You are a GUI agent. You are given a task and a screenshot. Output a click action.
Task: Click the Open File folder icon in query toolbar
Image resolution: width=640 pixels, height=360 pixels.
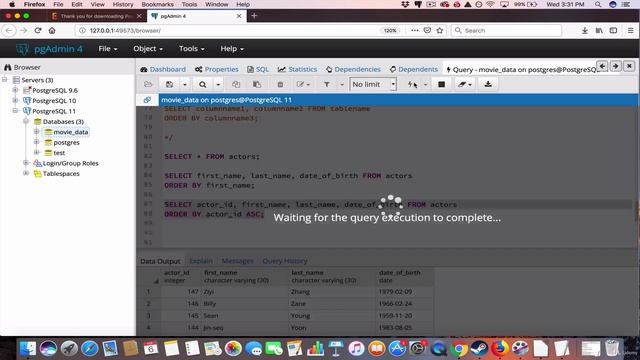[x=148, y=84]
